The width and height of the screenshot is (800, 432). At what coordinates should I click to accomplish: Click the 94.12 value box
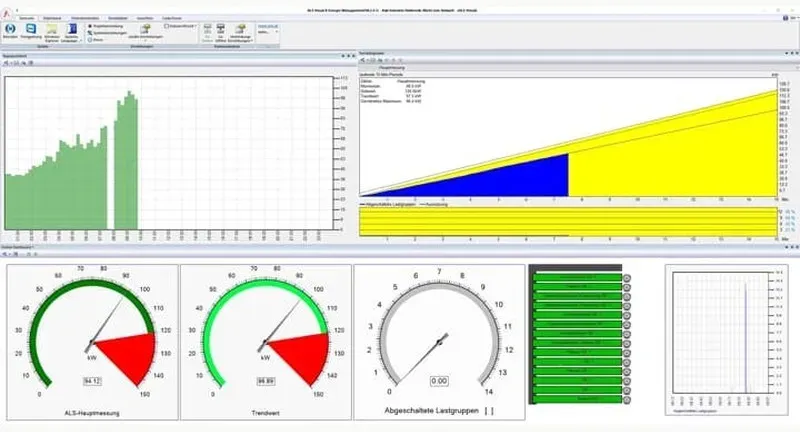coord(92,381)
